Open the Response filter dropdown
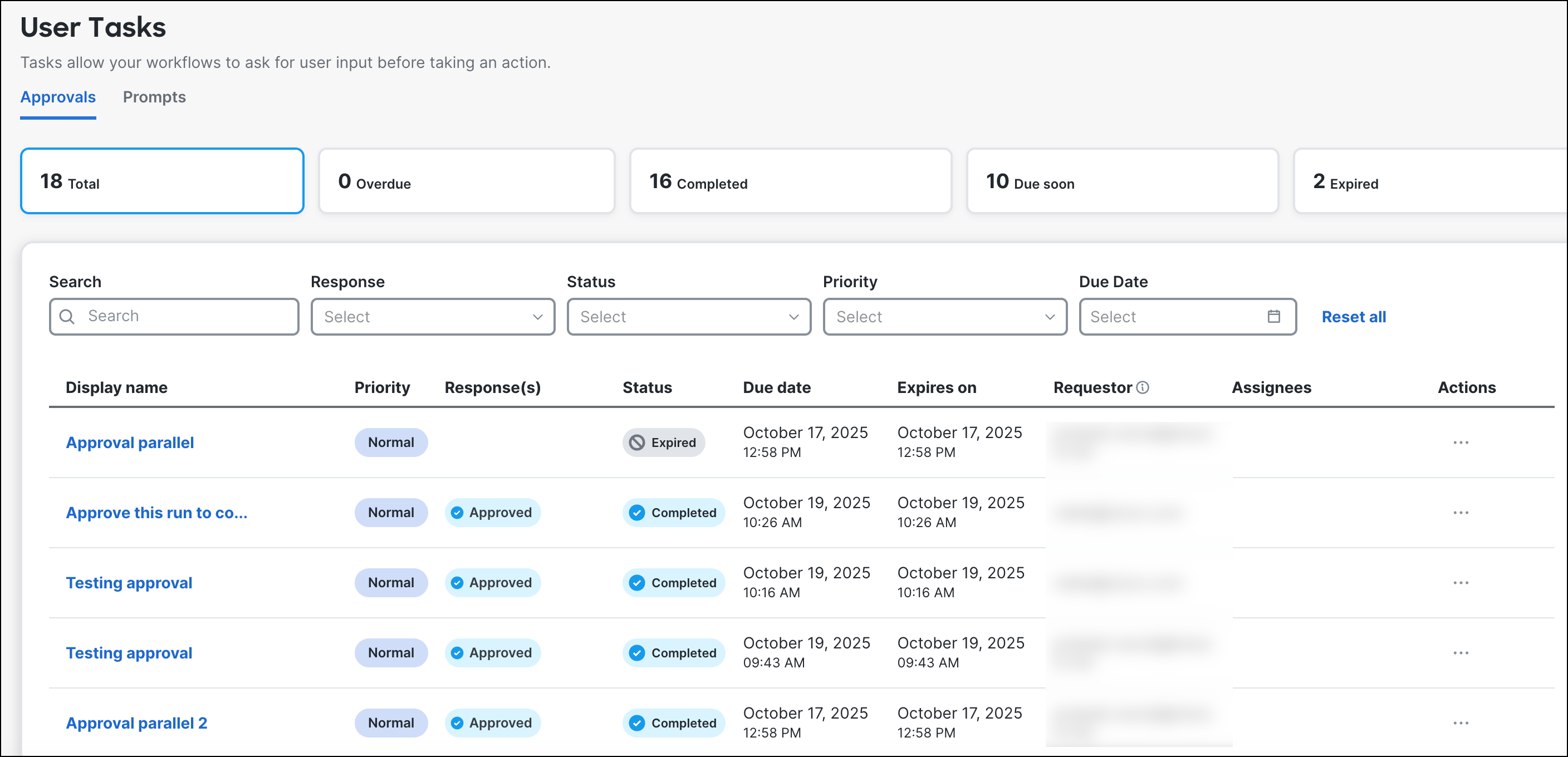 [432, 316]
